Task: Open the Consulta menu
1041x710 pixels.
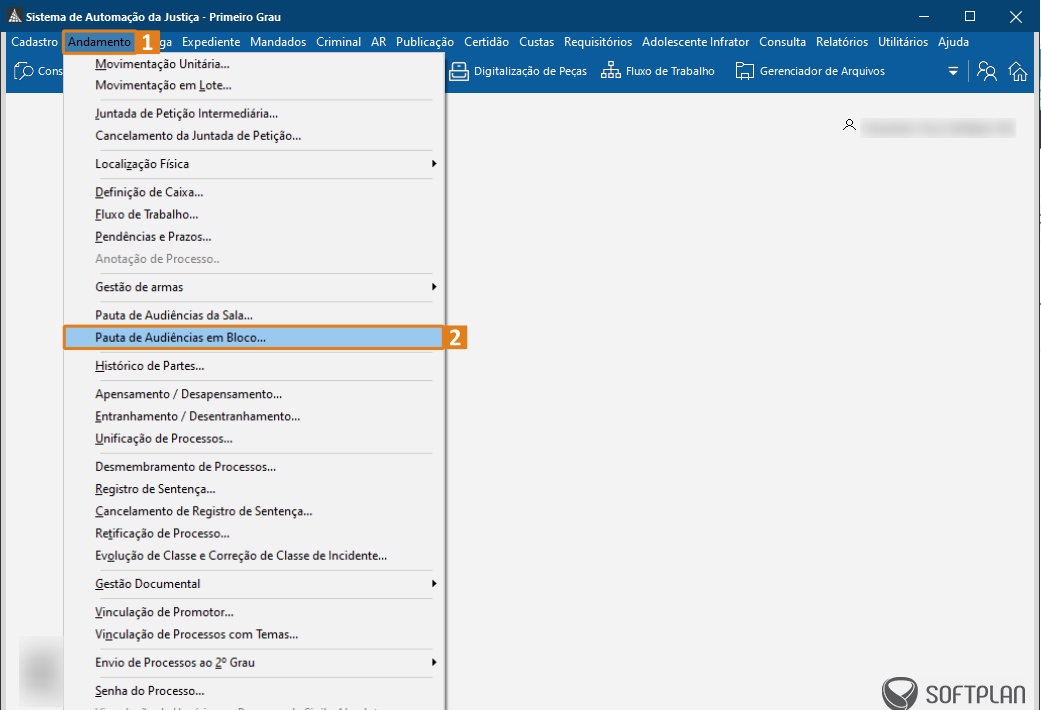Action: point(783,42)
